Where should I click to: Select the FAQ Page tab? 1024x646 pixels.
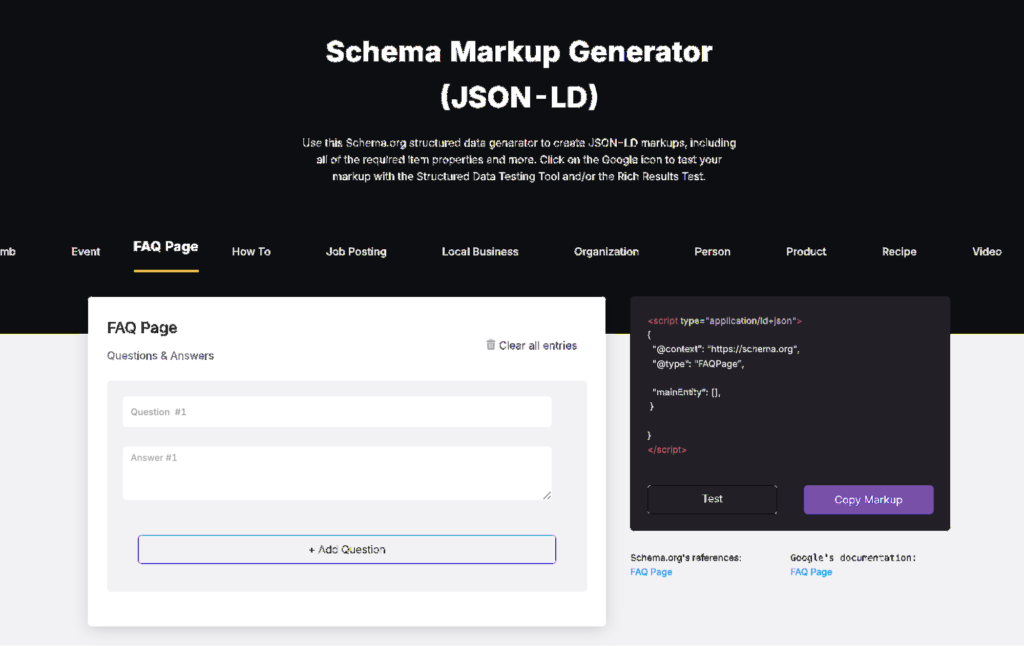coord(166,246)
